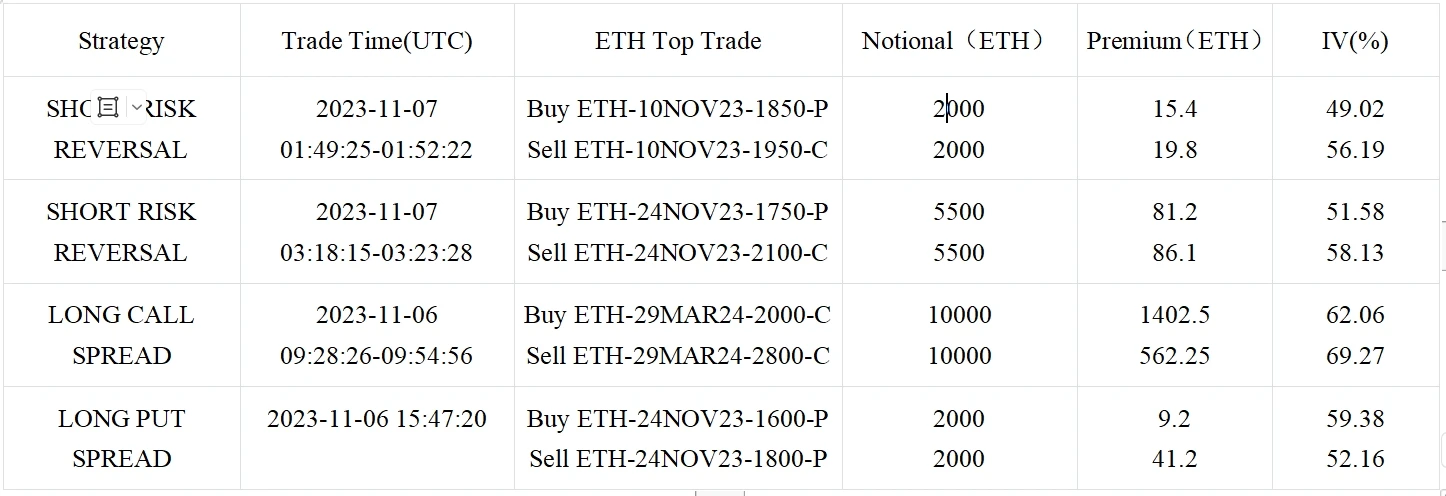Screen dimensions: 1446x496
Task: Select the LONG PUT SPREAD strategy cell
Action: pyautogui.click(x=121, y=438)
